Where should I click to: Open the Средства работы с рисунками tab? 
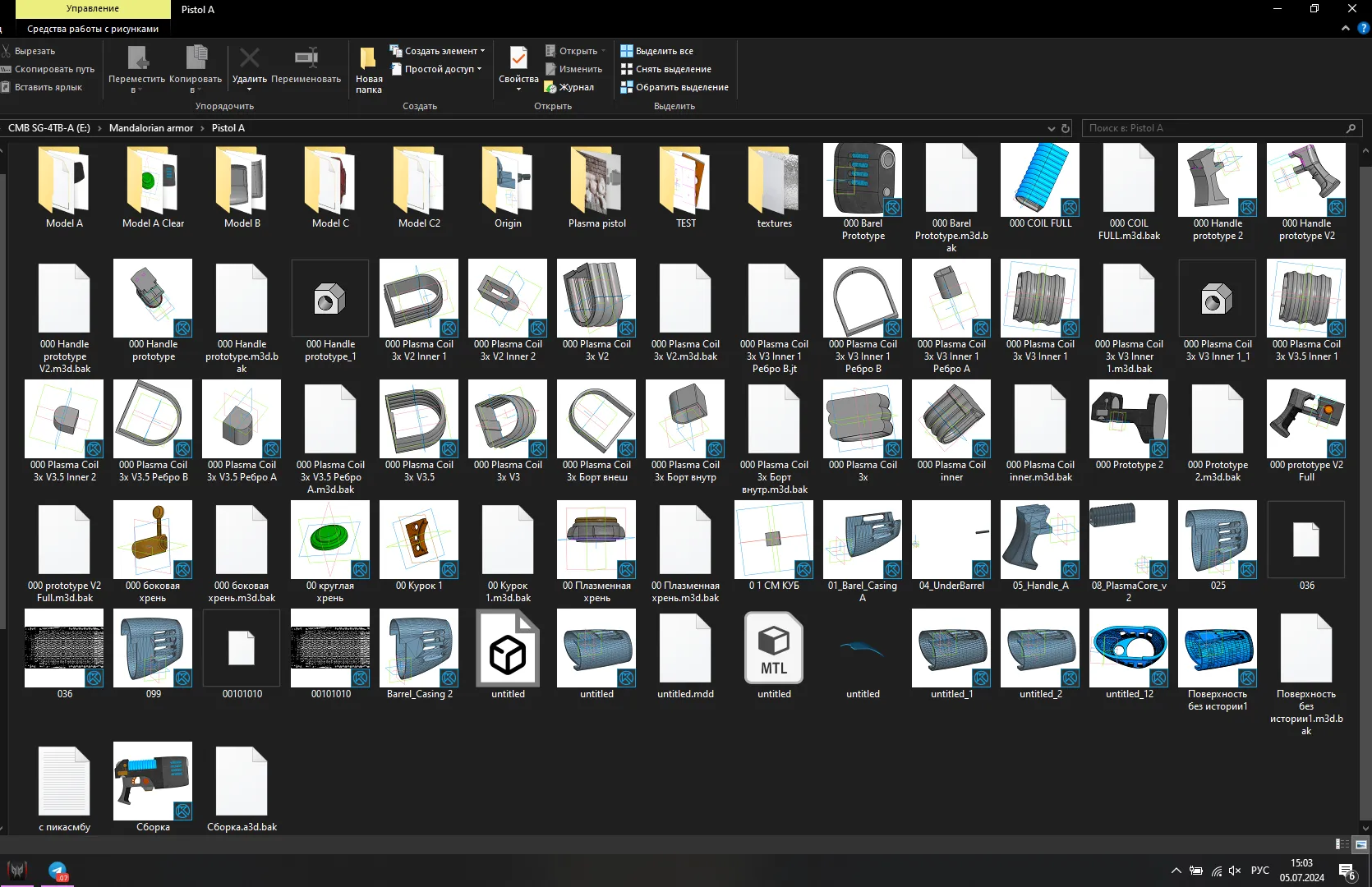point(93,29)
